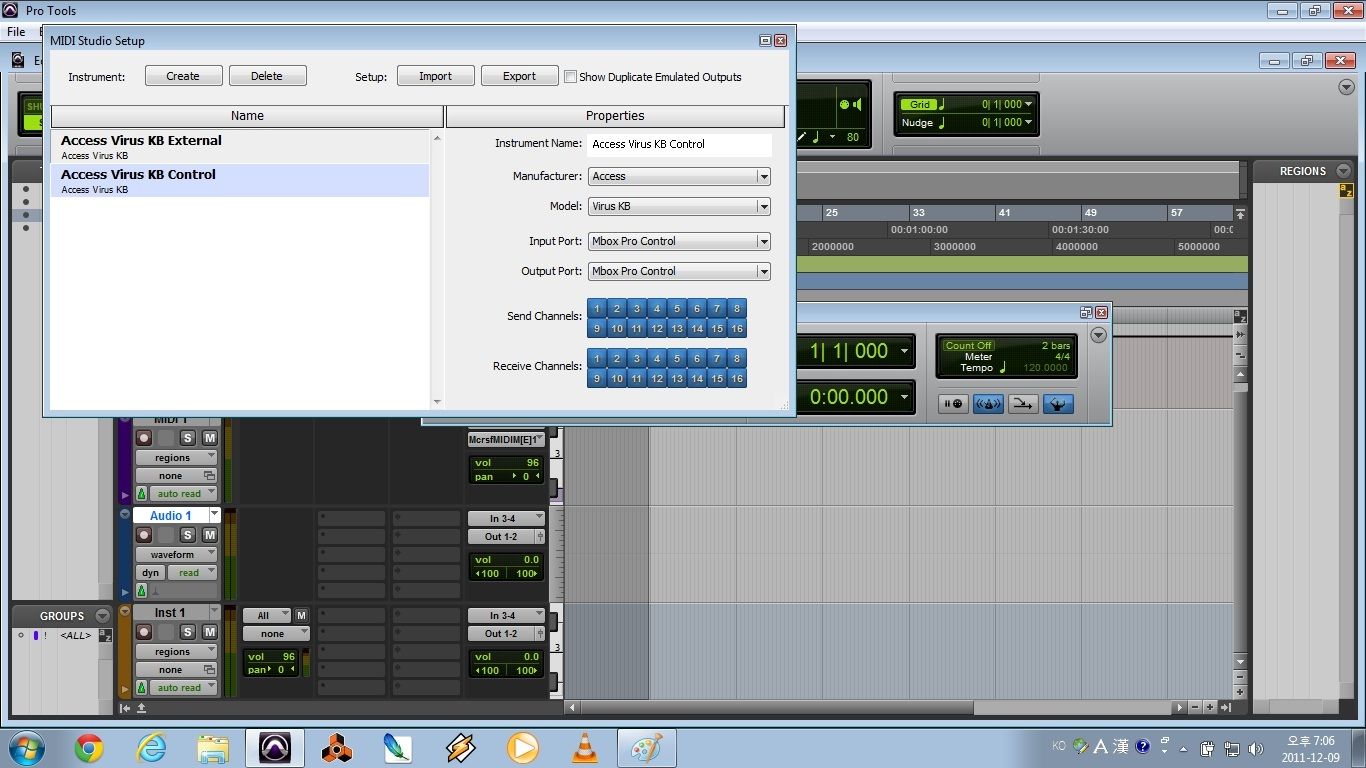The height and width of the screenshot is (768, 1366).
Task: Click the Inst 1 volume display
Action: 270,657
